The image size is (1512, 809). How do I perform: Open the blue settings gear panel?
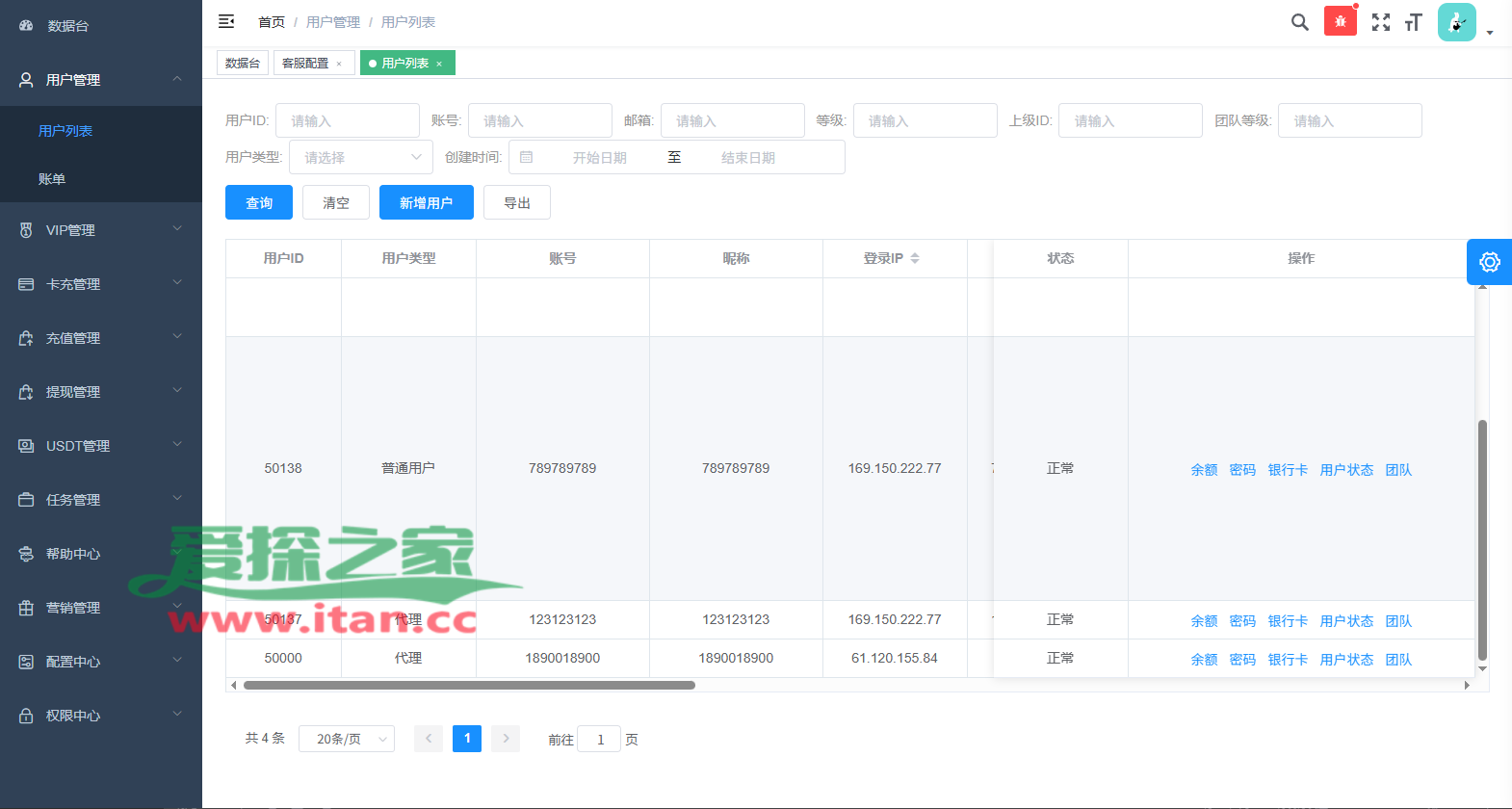[x=1489, y=262]
